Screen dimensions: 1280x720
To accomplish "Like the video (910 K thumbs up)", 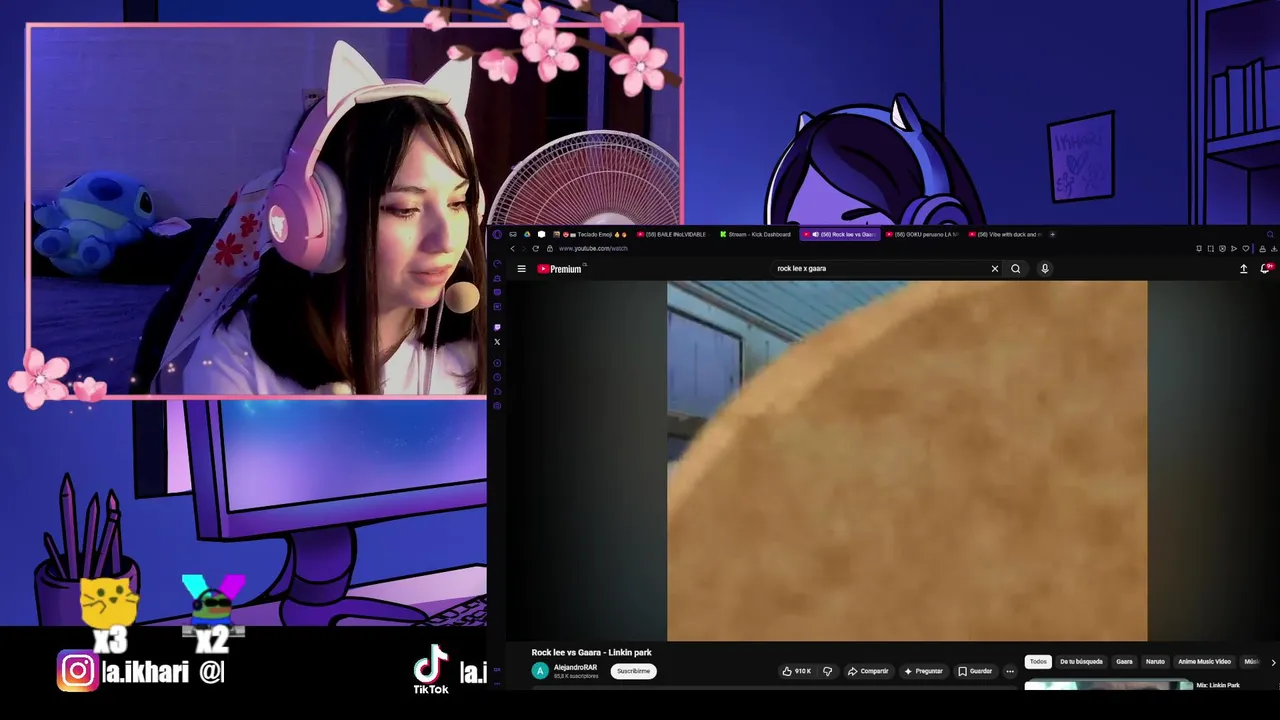I will [x=798, y=671].
